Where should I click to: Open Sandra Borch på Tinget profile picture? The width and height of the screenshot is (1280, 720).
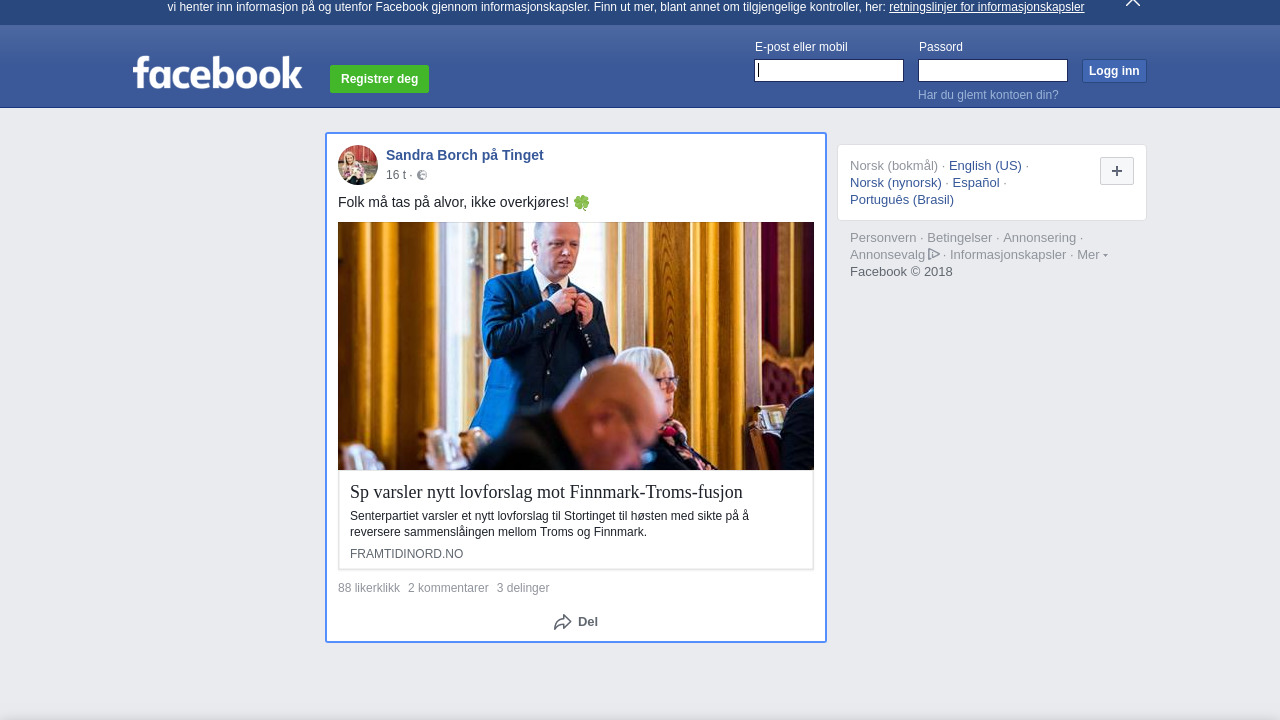click(x=358, y=165)
